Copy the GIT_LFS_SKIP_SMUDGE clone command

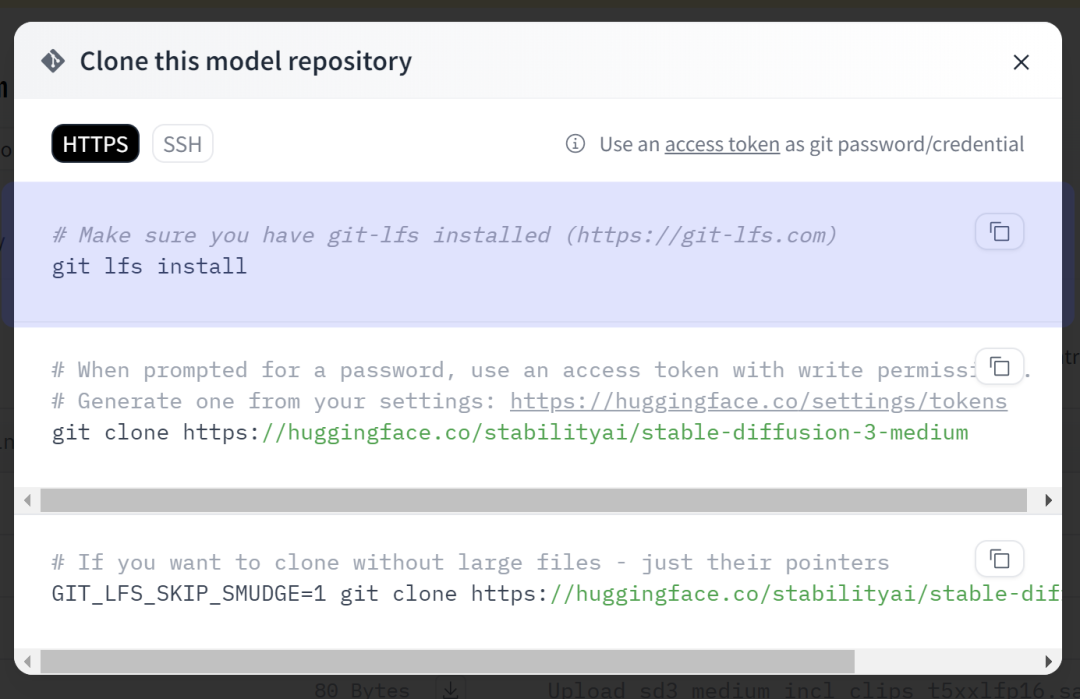(999, 559)
